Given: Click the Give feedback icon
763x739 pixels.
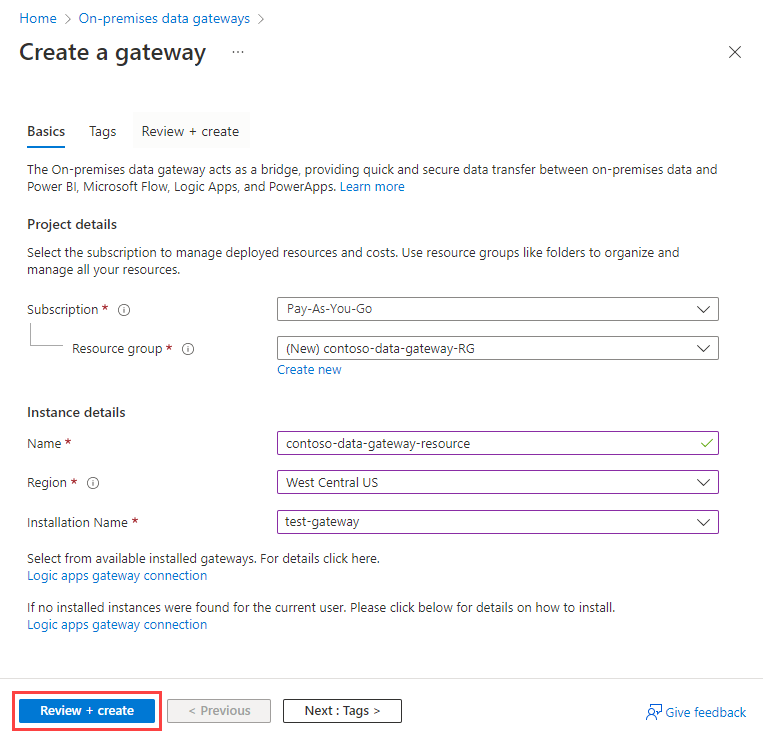Looking at the screenshot, I should pos(654,712).
